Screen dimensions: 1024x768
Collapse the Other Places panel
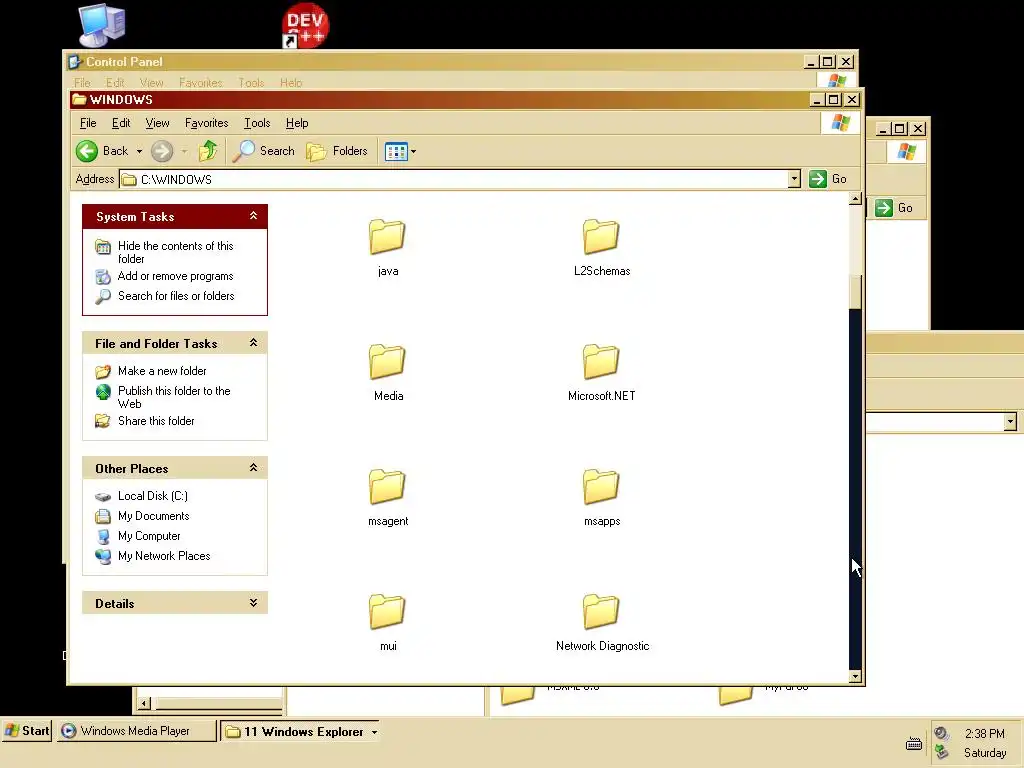253,468
